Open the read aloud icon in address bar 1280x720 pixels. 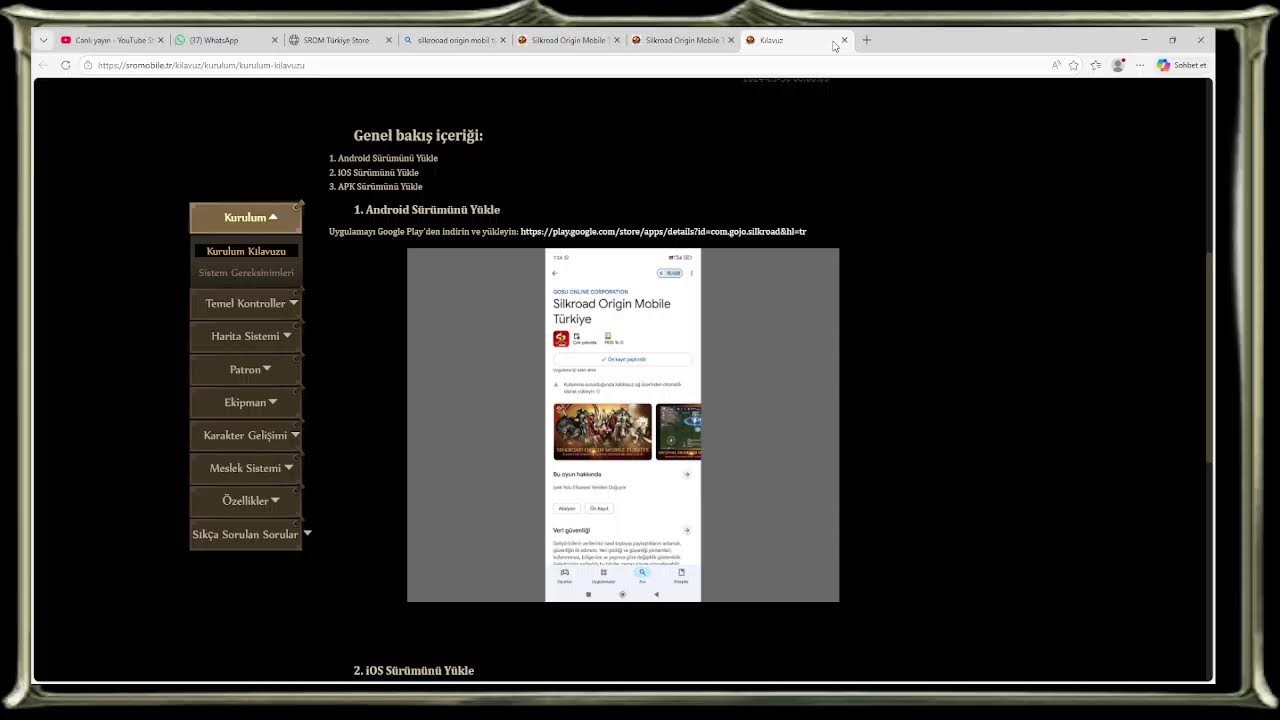1056,65
